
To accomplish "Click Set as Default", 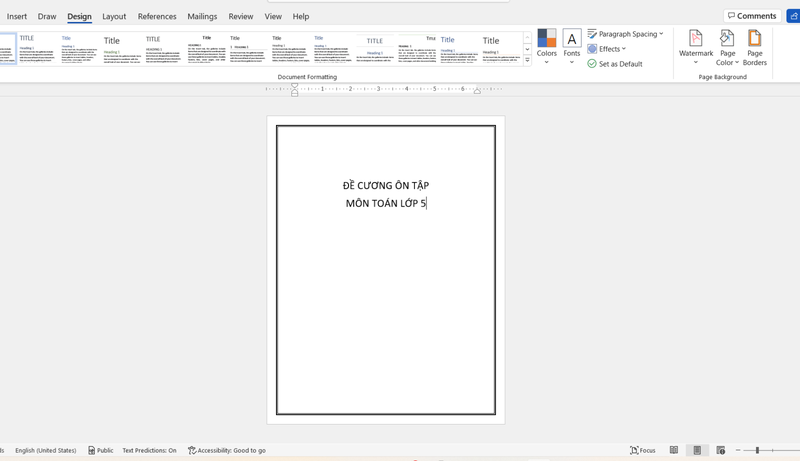I will (x=615, y=64).
